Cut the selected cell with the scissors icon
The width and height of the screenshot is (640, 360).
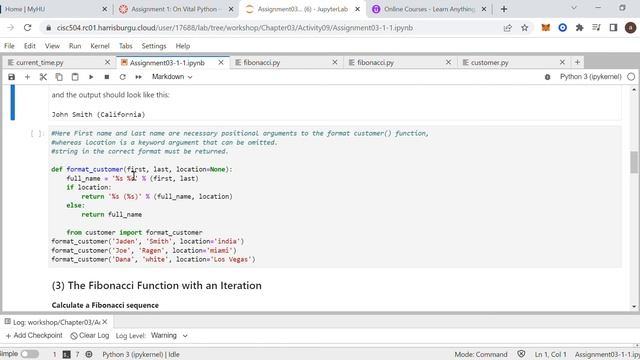coord(43,77)
